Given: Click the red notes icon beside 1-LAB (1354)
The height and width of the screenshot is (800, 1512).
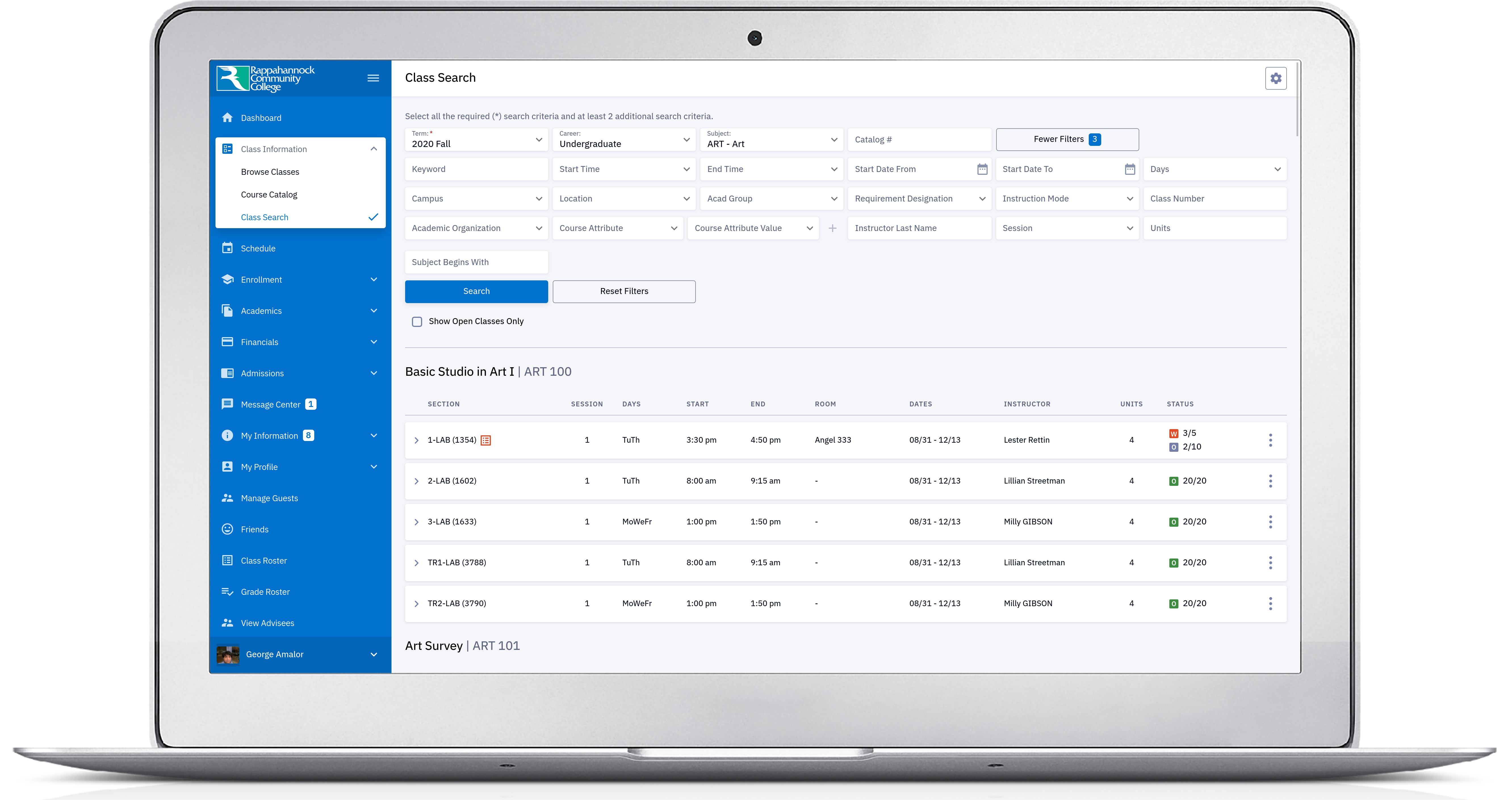Looking at the screenshot, I should coord(486,440).
